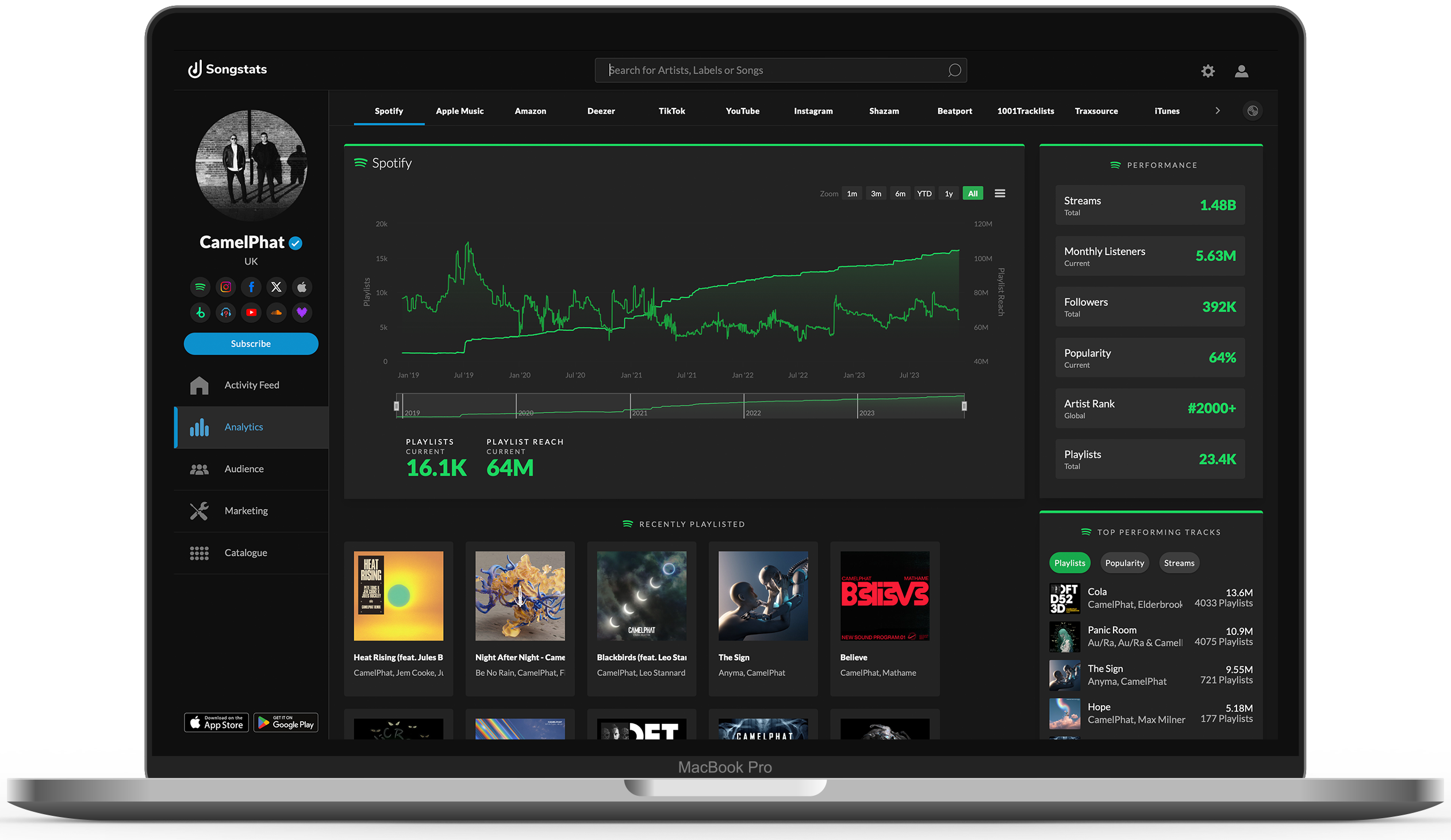Click the Google Play download badge
Screen dimensions: 1451x840
click(x=286, y=723)
